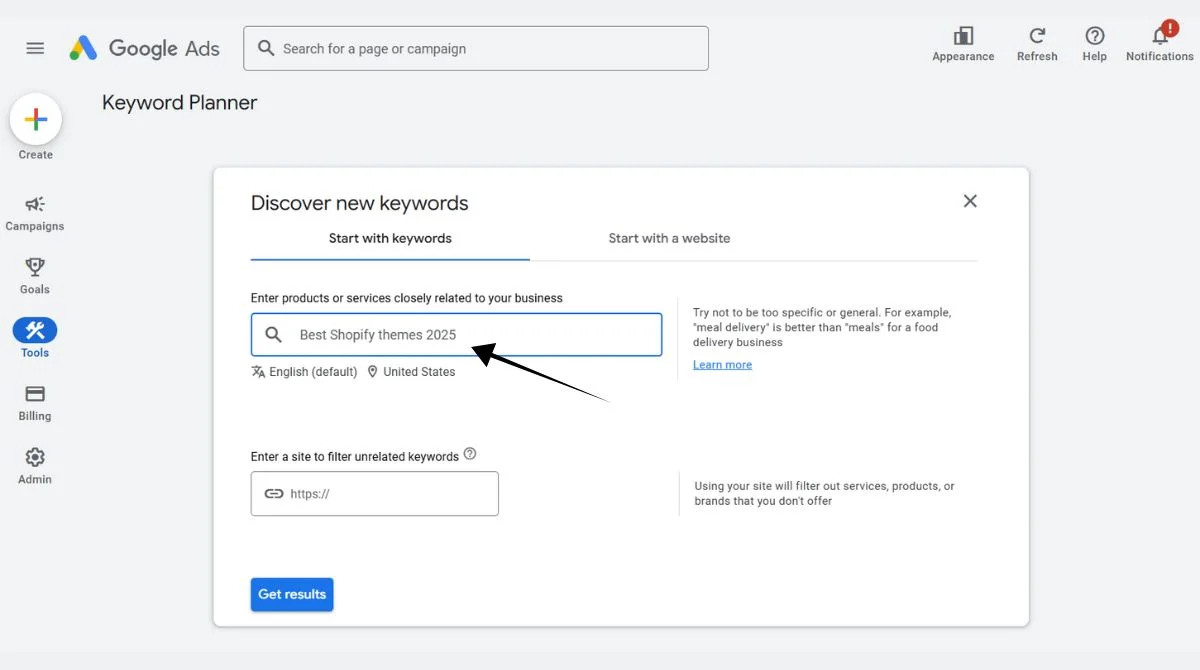Select the Start with keywords tab

pyautogui.click(x=389, y=238)
